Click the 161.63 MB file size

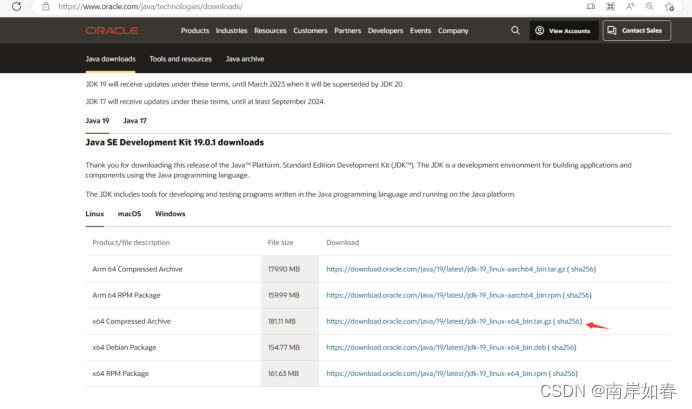click(x=283, y=373)
